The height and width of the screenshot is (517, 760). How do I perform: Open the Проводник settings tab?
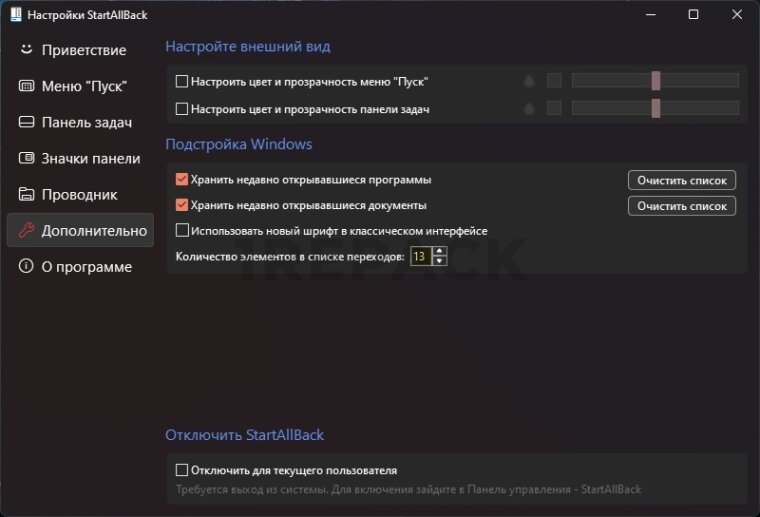tap(79, 194)
